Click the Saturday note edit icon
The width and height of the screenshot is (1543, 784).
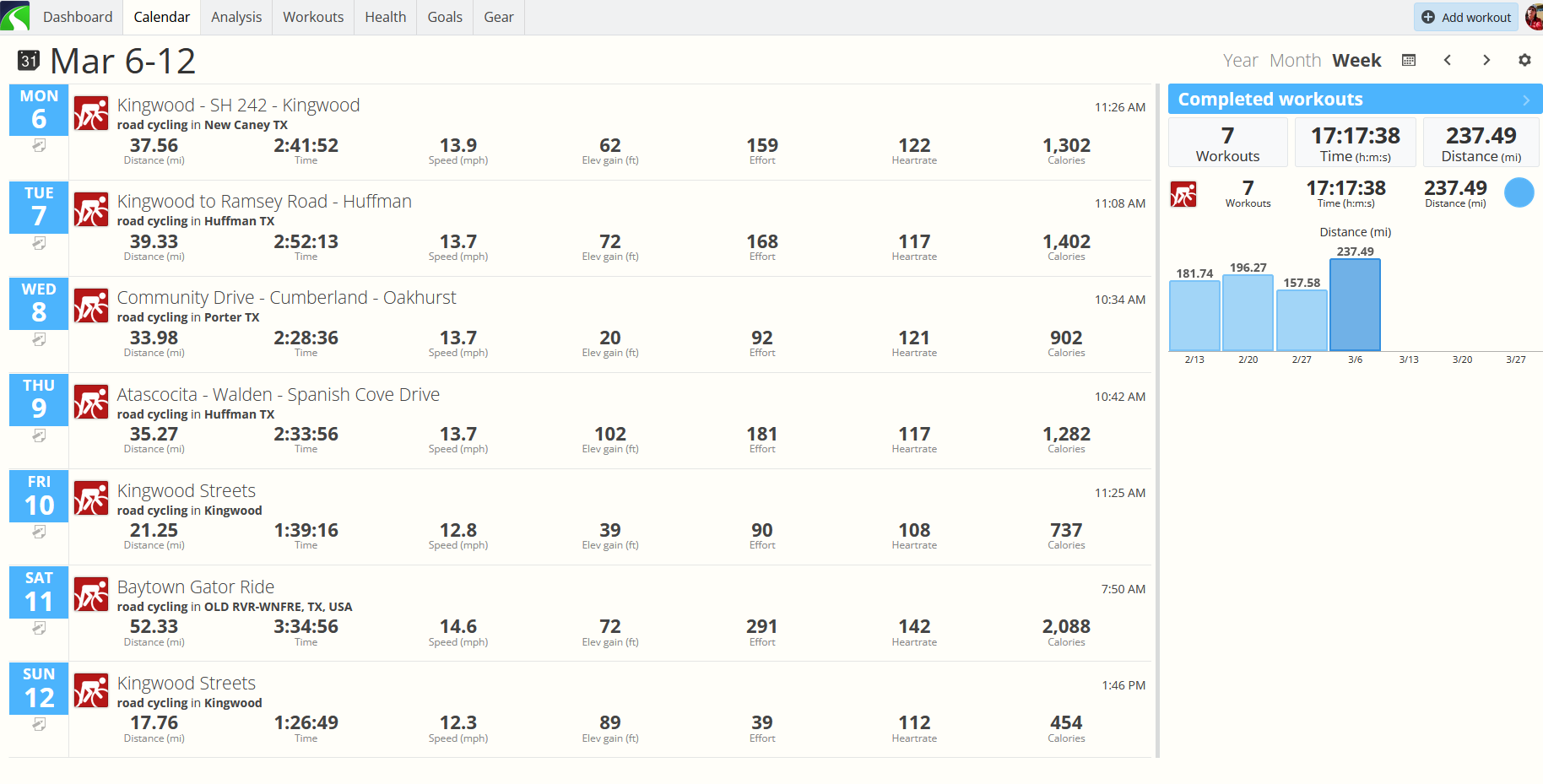(39, 628)
